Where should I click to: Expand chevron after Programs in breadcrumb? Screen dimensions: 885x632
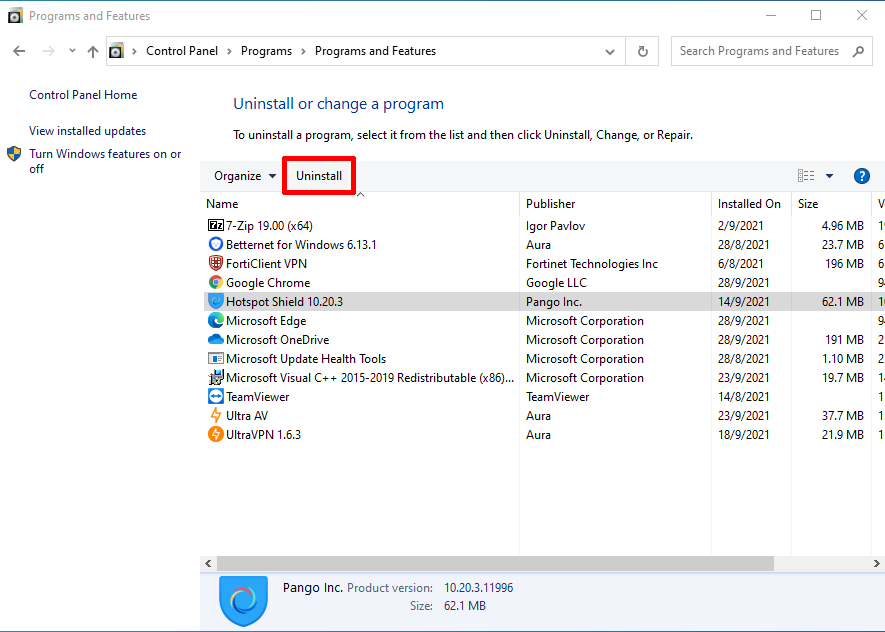pos(303,51)
